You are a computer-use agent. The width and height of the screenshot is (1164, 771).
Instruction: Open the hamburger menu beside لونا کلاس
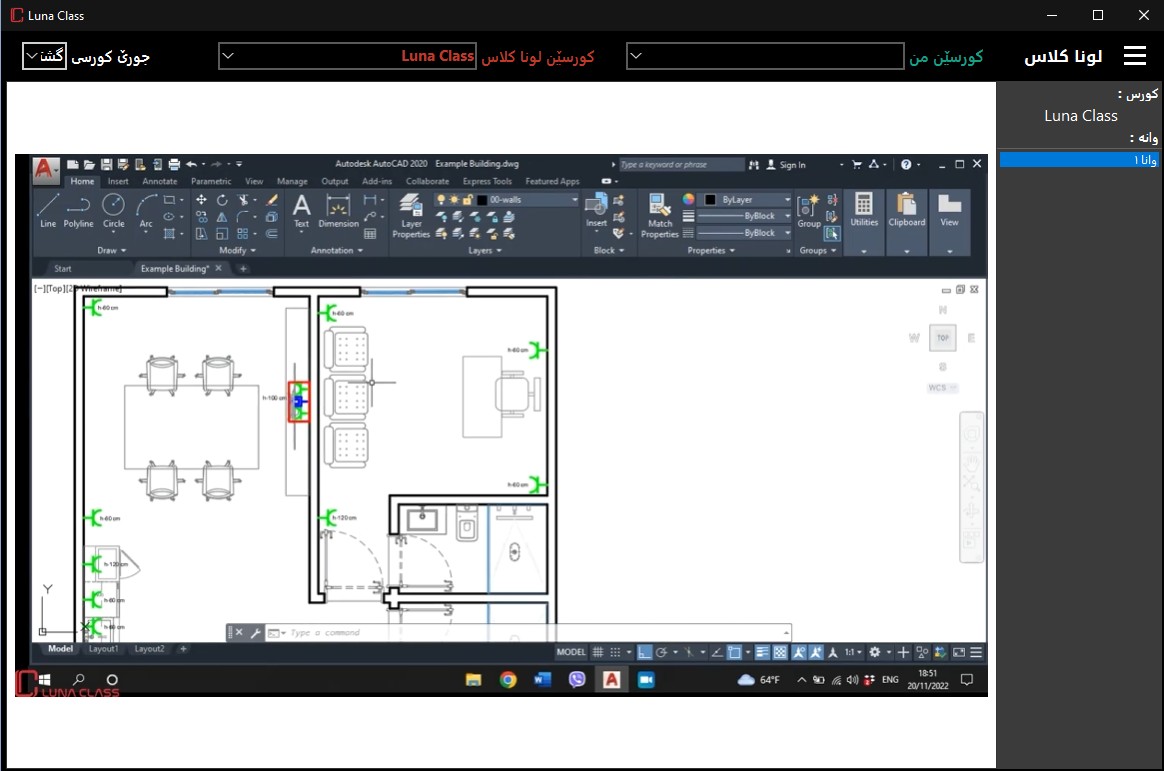tap(1135, 56)
